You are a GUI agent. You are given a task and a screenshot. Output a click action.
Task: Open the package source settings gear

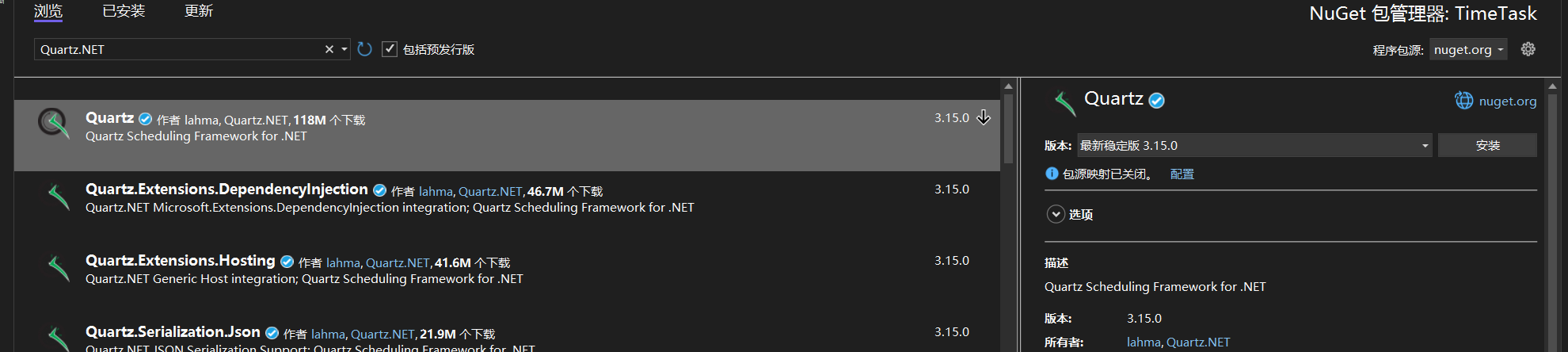1528,49
